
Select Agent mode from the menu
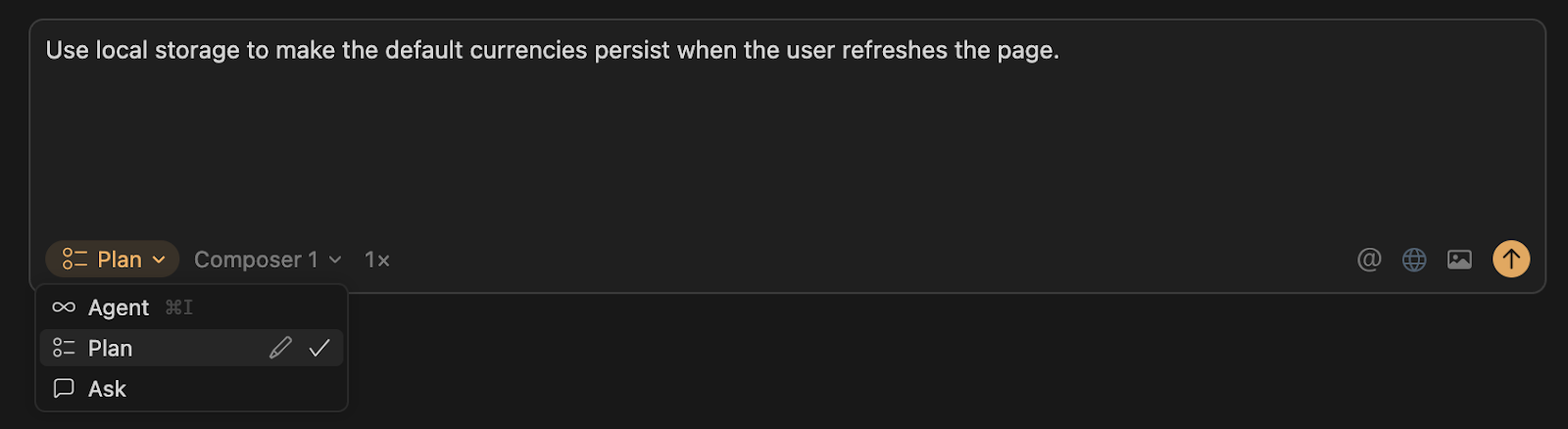click(119, 308)
